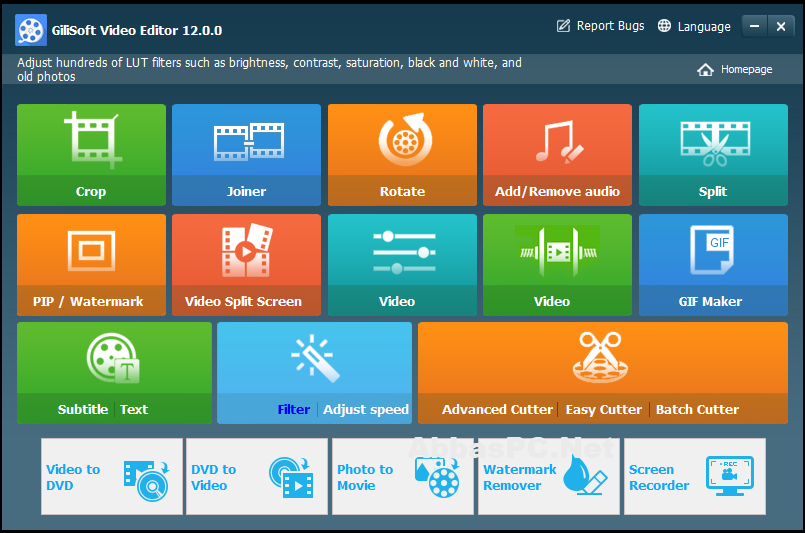Image resolution: width=805 pixels, height=533 pixels.
Task: Click the Video to DVD disc icon
Action: tap(146, 481)
